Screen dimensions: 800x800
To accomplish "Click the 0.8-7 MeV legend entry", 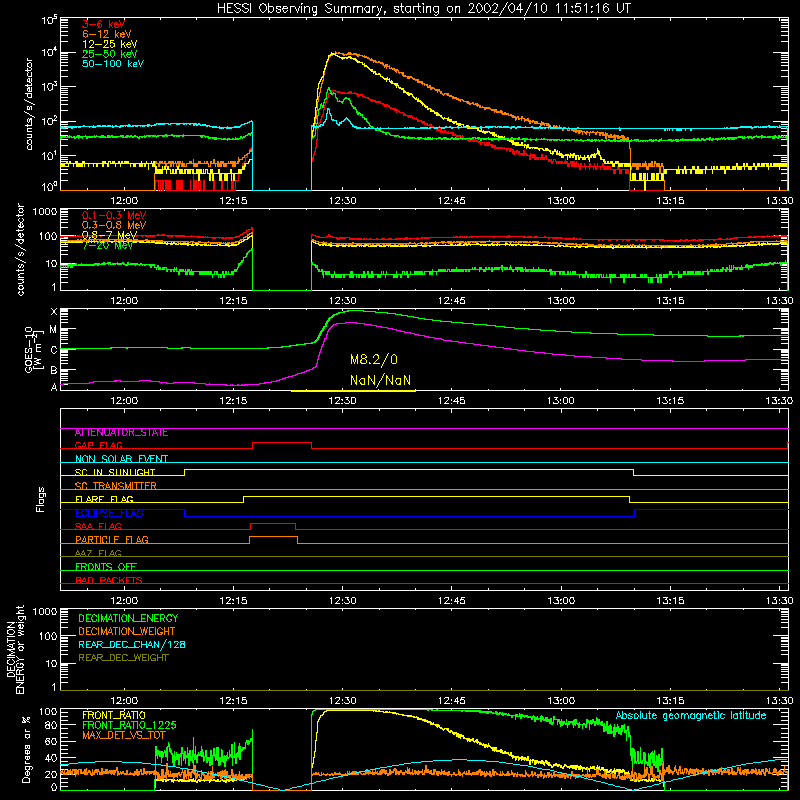I will [x=109, y=235].
